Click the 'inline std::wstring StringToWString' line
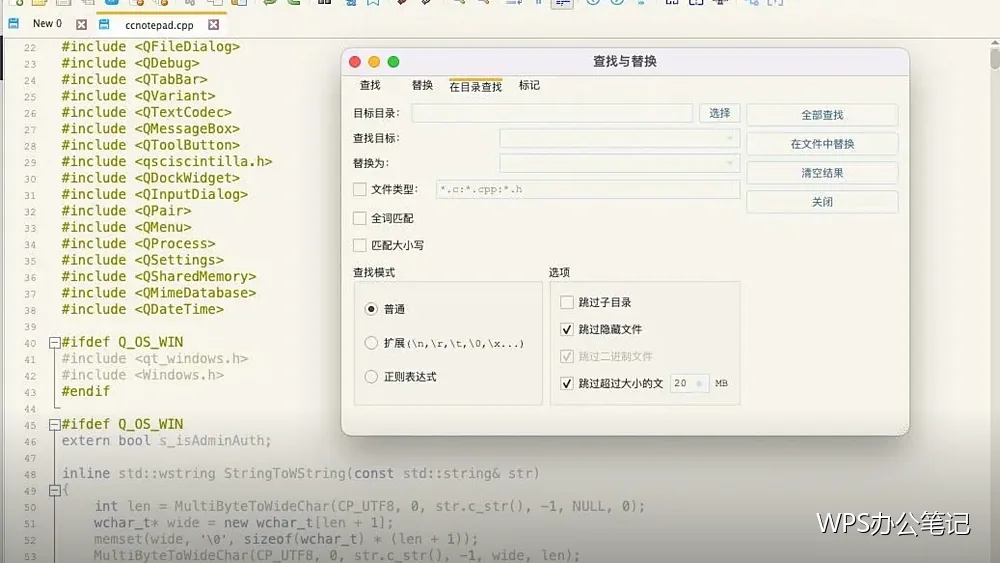This screenshot has width=1000, height=563. (301, 474)
